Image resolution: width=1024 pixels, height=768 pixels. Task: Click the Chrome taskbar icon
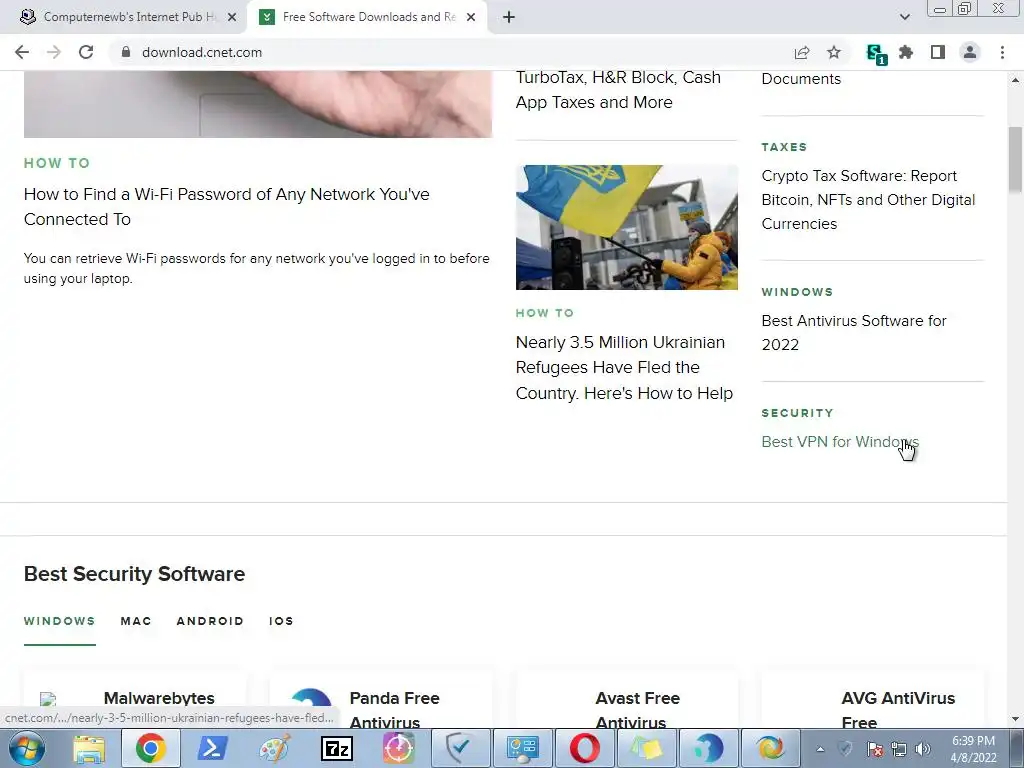click(x=150, y=748)
